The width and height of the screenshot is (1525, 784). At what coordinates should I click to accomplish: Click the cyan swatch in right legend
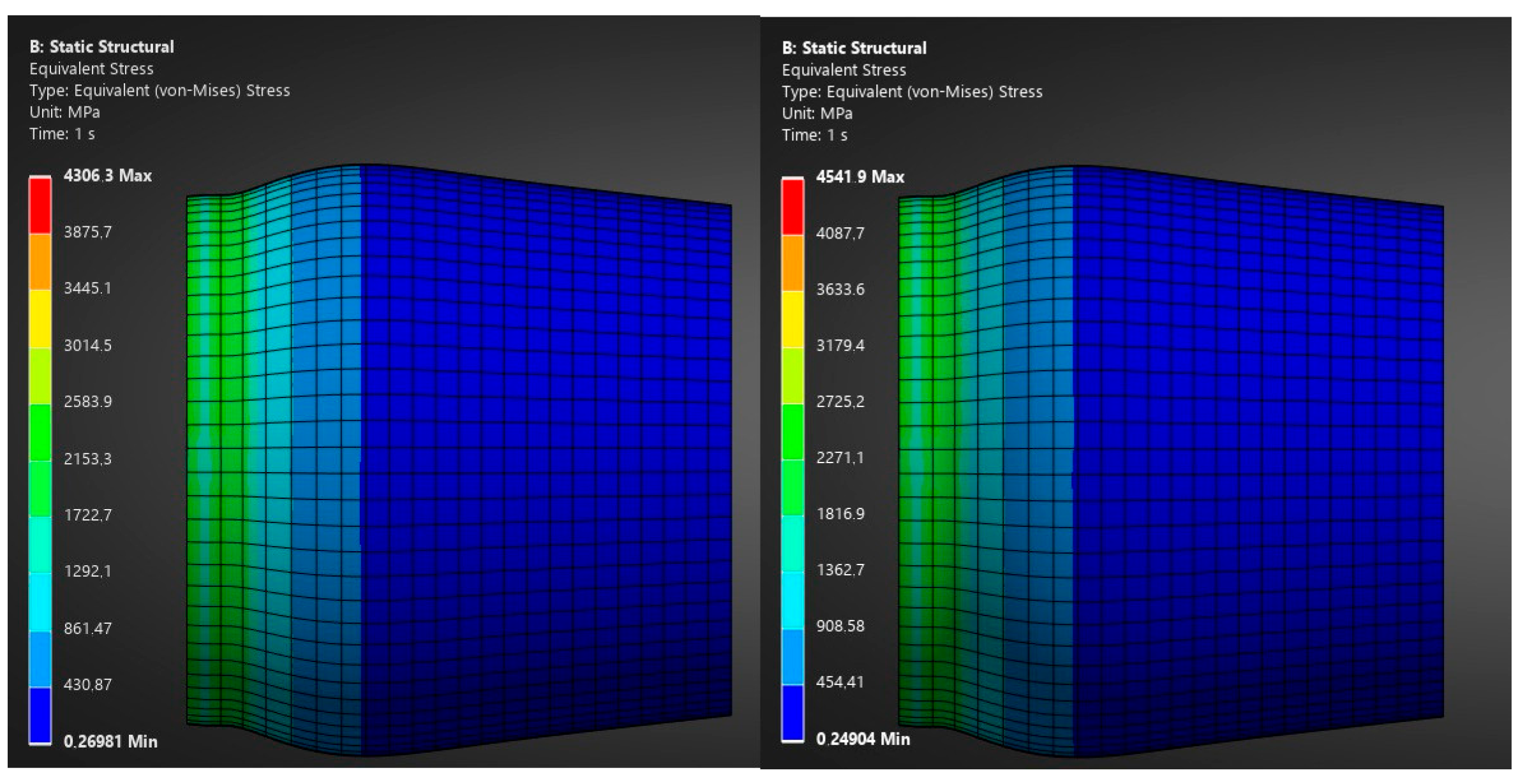coord(792,600)
